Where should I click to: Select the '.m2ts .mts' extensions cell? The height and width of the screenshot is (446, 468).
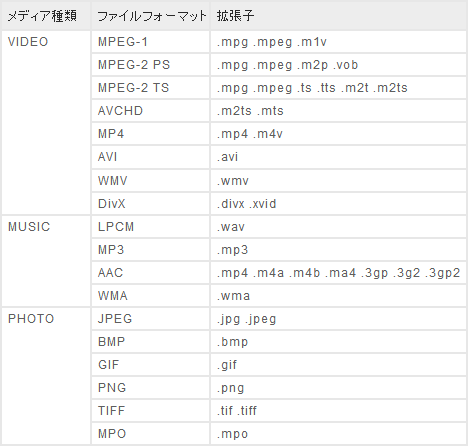point(338,111)
